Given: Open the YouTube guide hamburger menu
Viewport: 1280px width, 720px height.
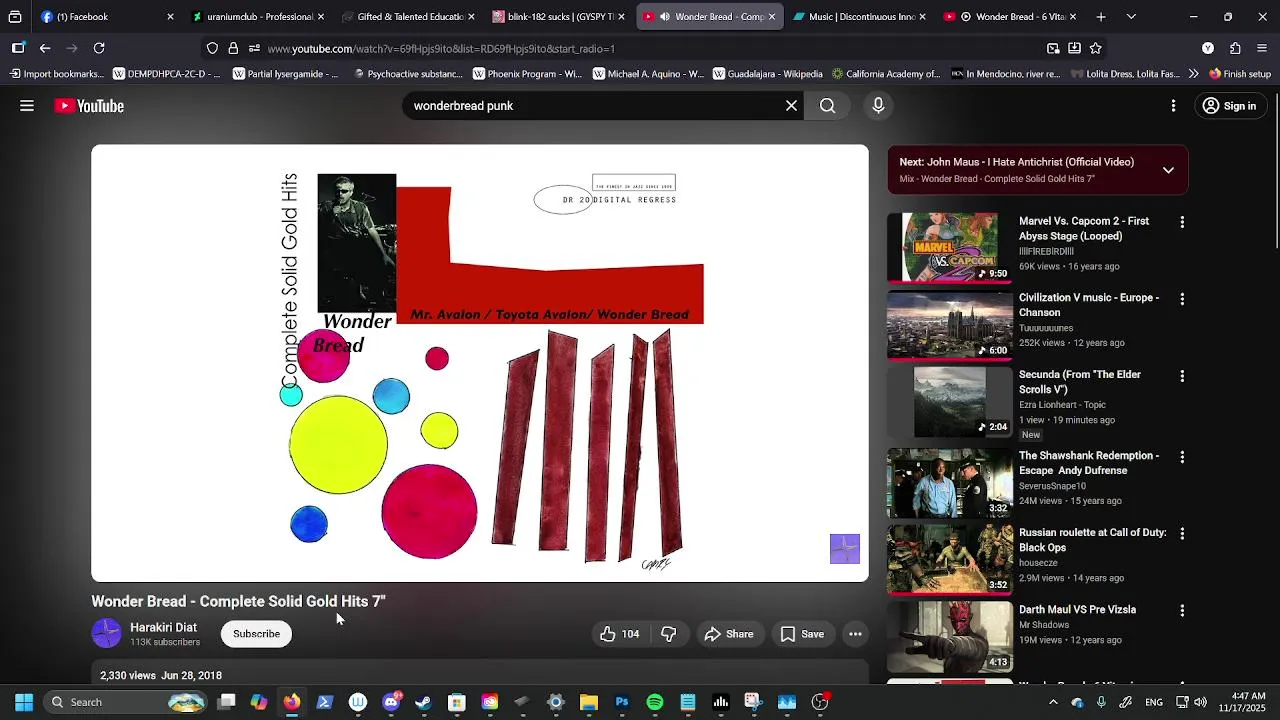Looking at the screenshot, I should 27,106.
